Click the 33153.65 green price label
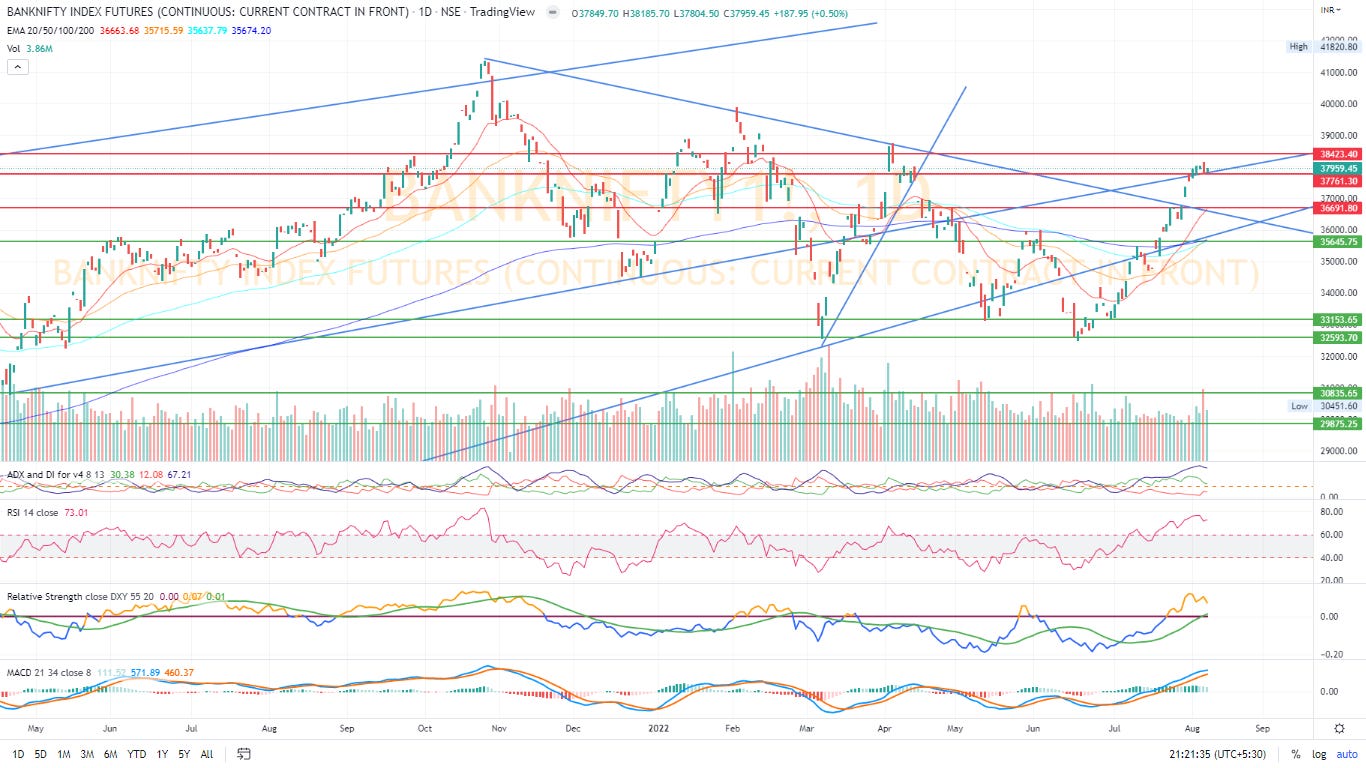The height and width of the screenshot is (768, 1366). [1338, 320]
